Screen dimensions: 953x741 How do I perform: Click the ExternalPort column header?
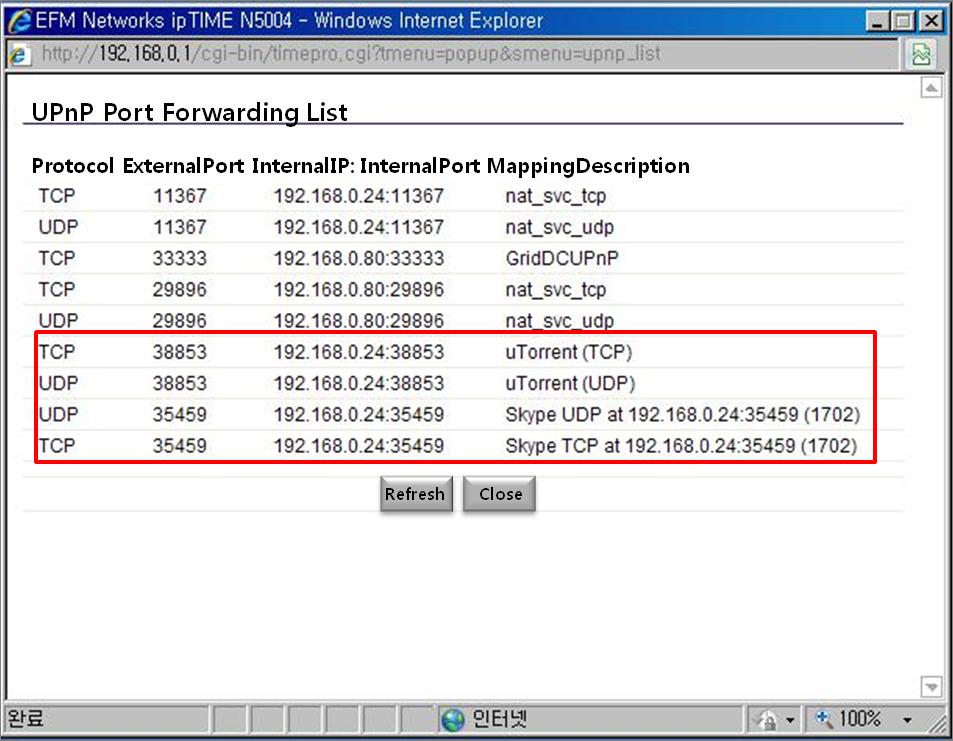tap(183, 165)
